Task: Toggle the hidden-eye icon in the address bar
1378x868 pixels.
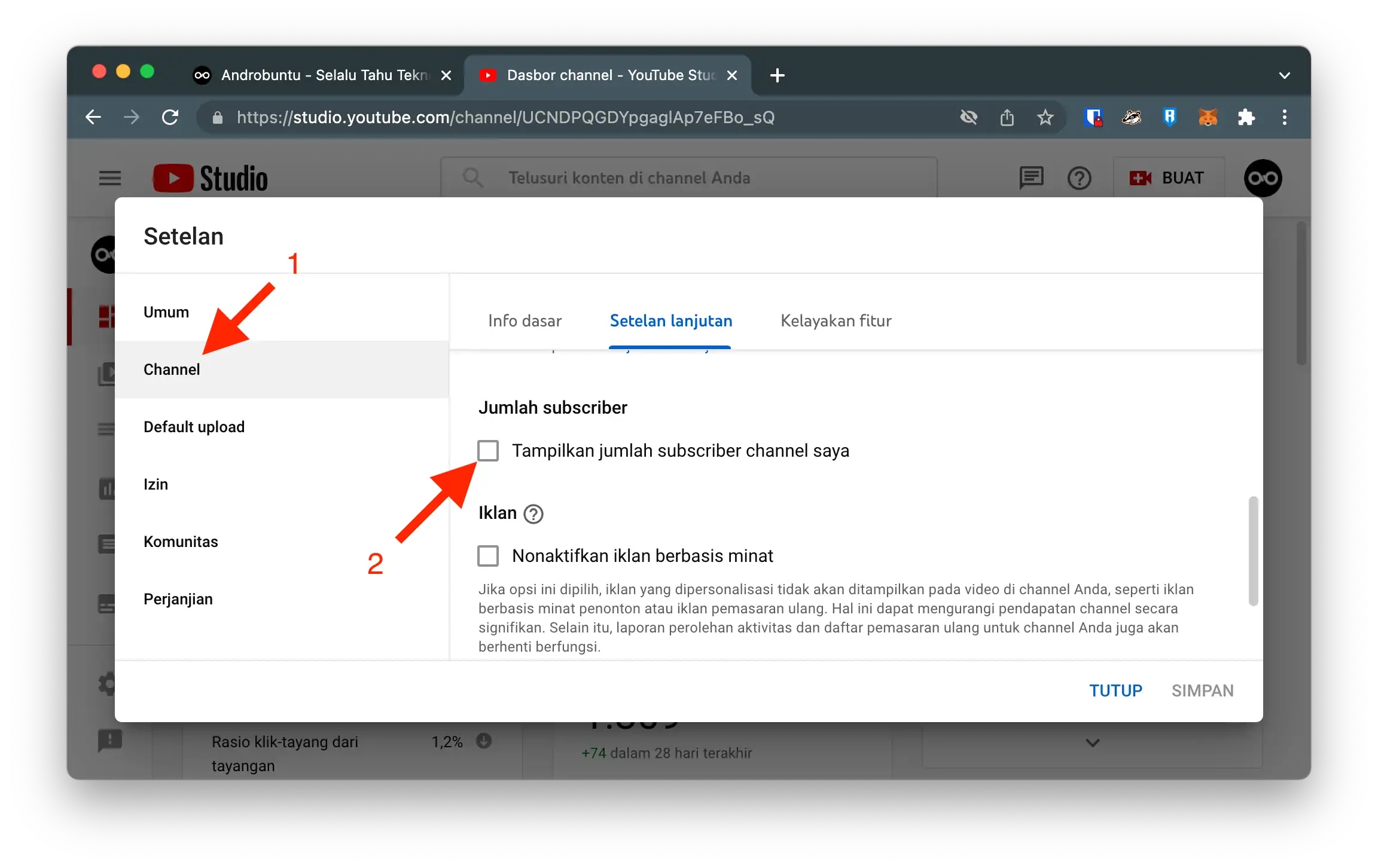Action: (x=969, y=117)
